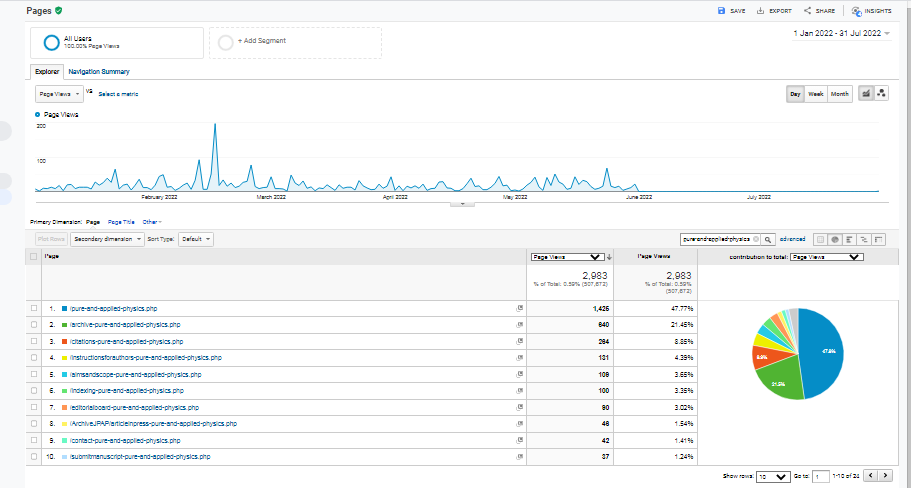Screen dimensions: 911x488
Task: Switch to the performance bar view icon
Action: pos(848,240)
